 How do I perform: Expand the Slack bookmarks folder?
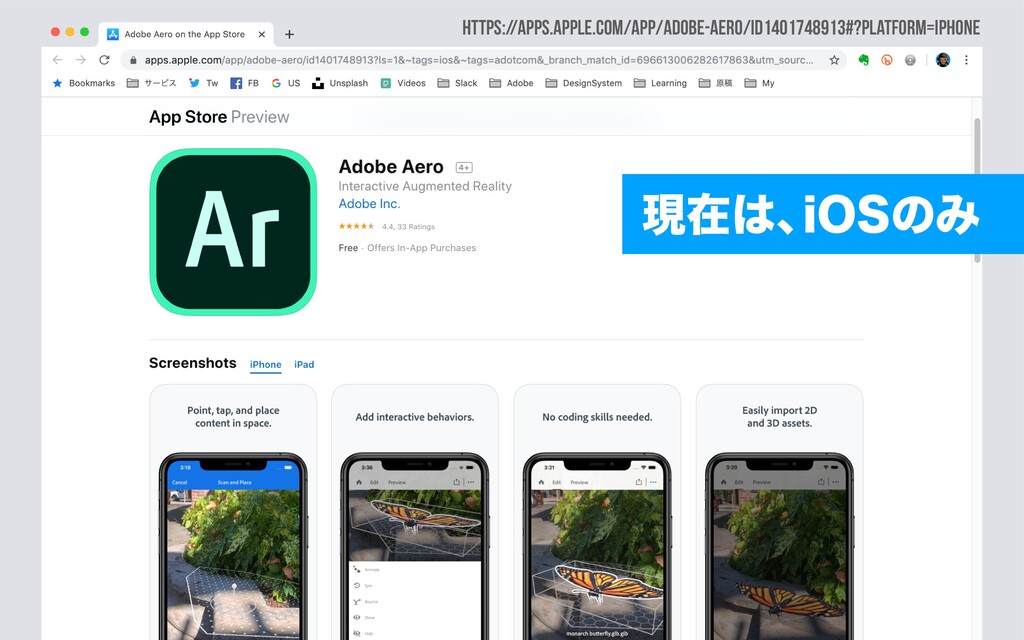pos(457,83)
